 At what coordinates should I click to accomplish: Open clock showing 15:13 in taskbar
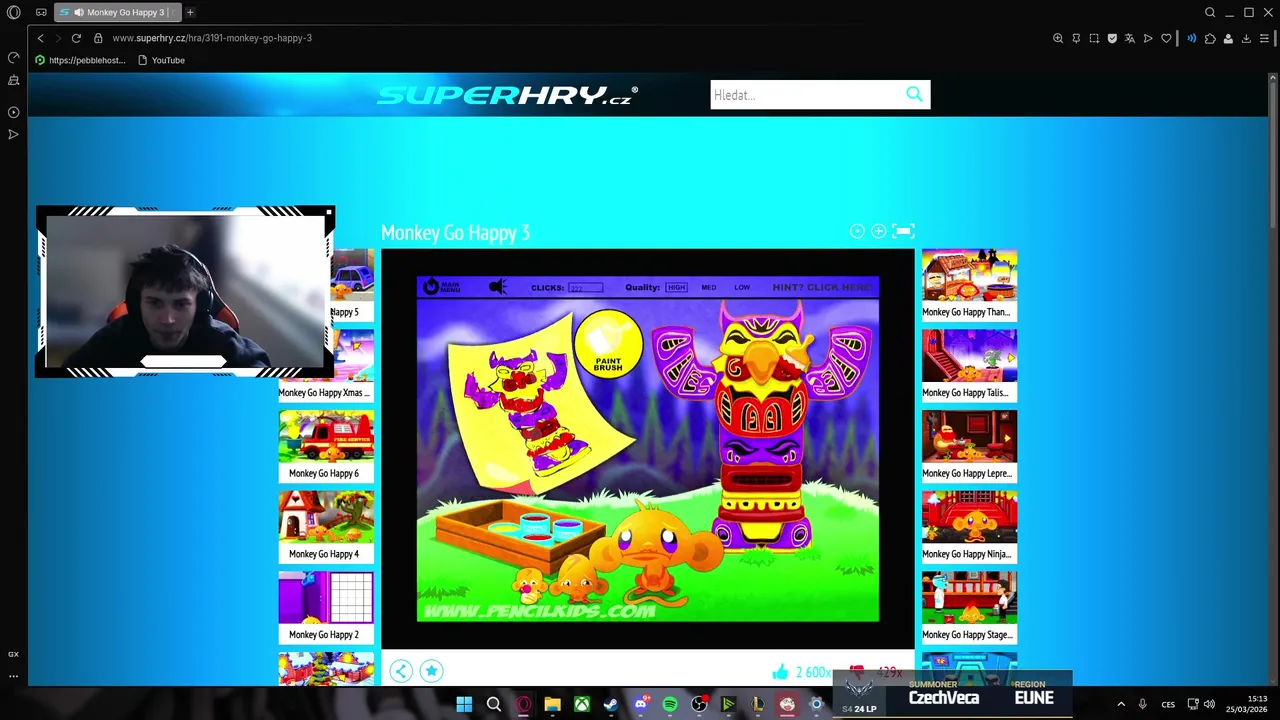pos(1248,704)
